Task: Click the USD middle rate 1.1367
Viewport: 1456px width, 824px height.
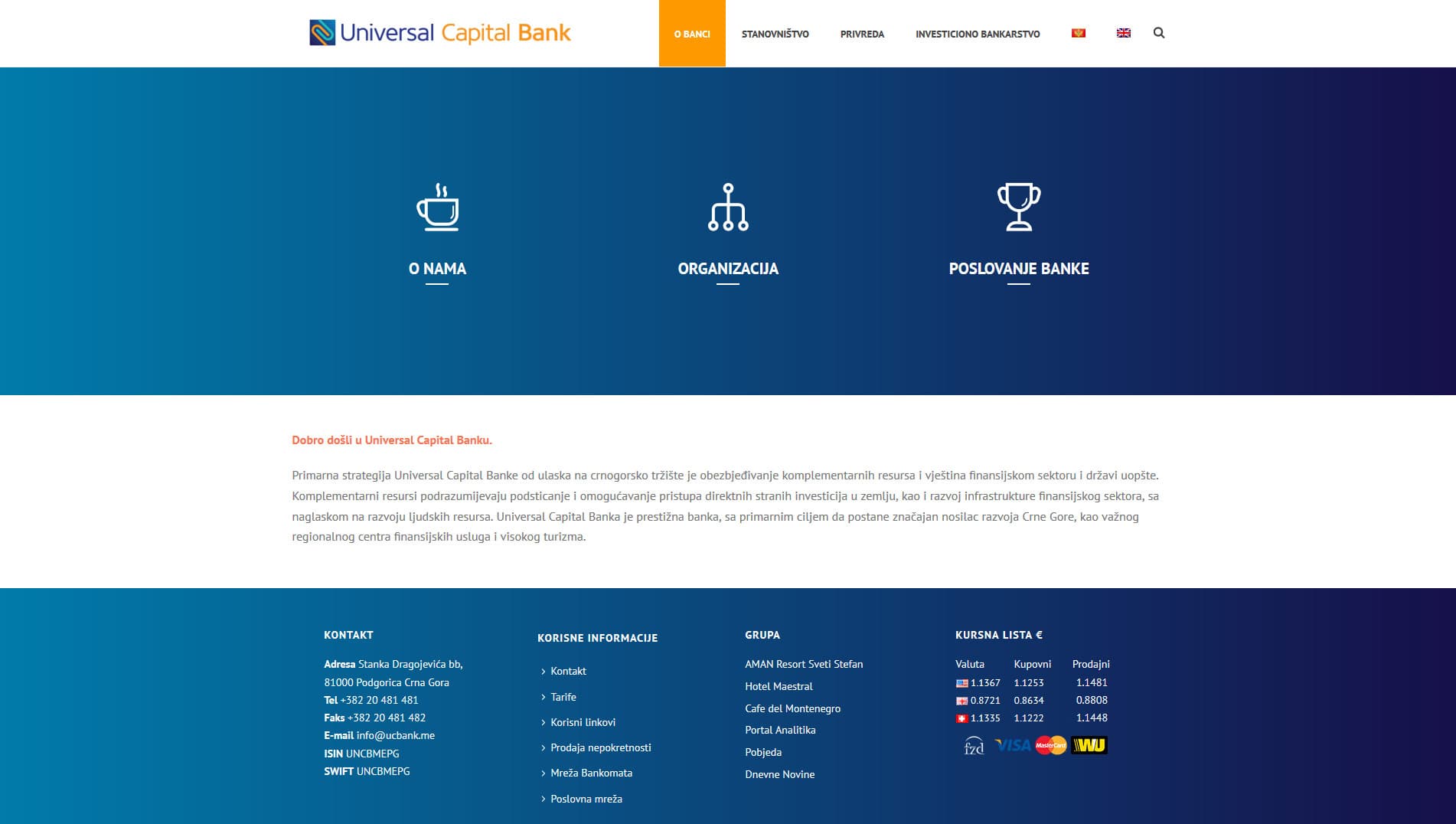Action: 985,682
